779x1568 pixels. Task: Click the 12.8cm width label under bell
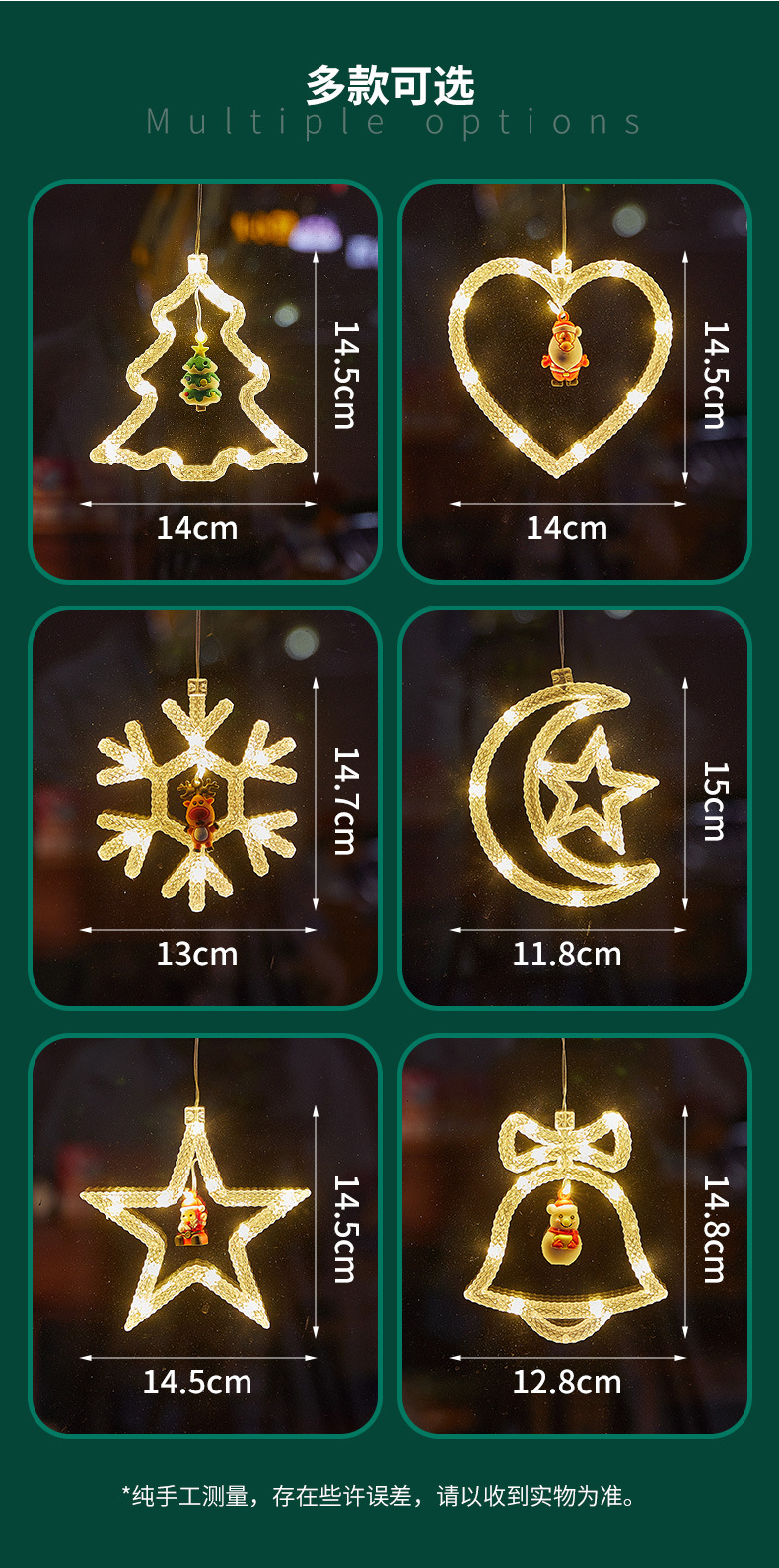pyautogui.click(x=567, y=1382)
